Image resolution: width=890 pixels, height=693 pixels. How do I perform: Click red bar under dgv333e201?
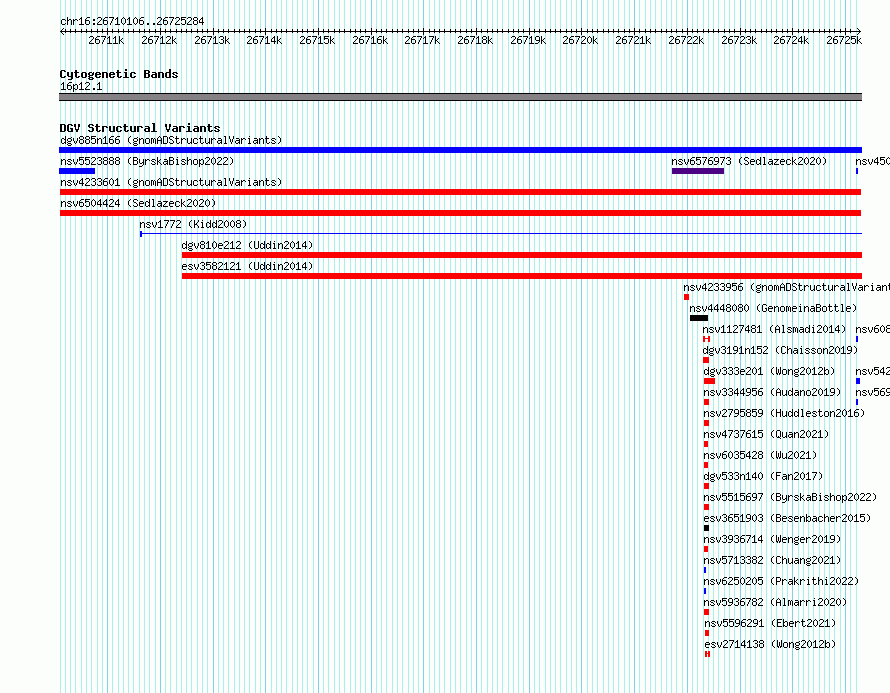pyautogui.click(x=709, y=381)
